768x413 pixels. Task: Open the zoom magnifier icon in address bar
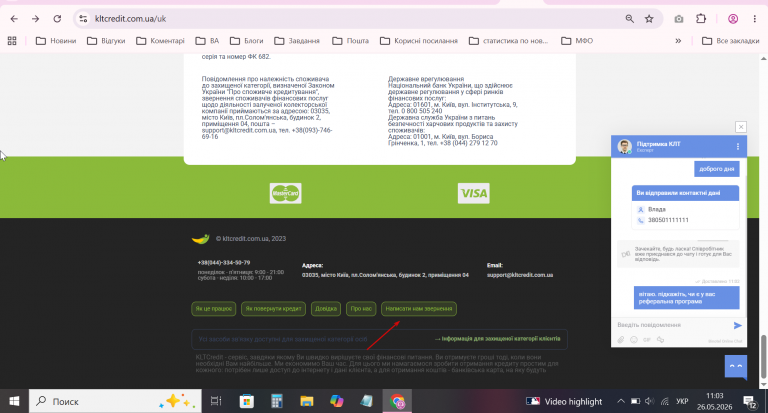click(x=629, y=19)
